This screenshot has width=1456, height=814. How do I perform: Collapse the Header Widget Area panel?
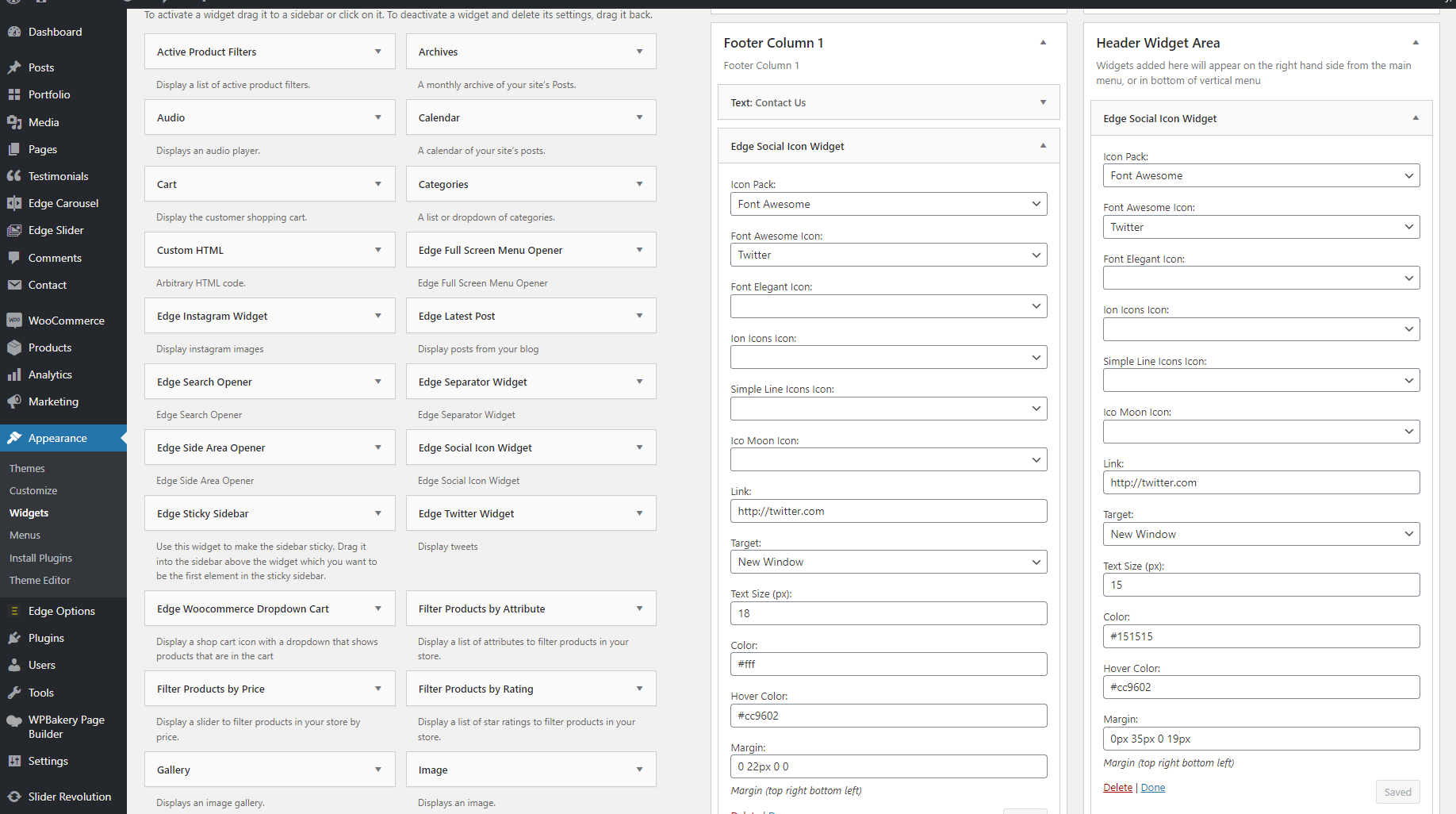1416,43
